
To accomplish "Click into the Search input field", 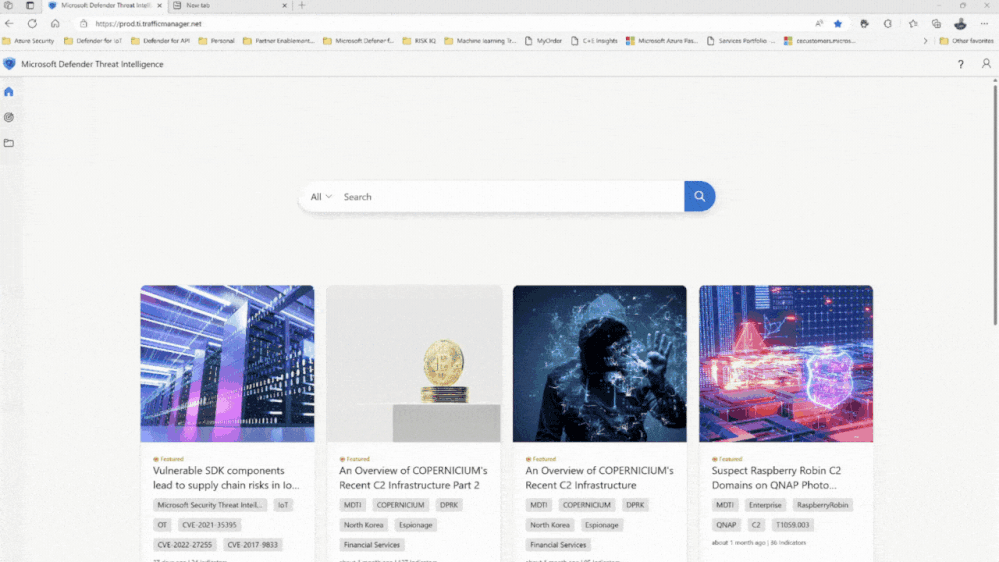I will (x=510, y=197).
